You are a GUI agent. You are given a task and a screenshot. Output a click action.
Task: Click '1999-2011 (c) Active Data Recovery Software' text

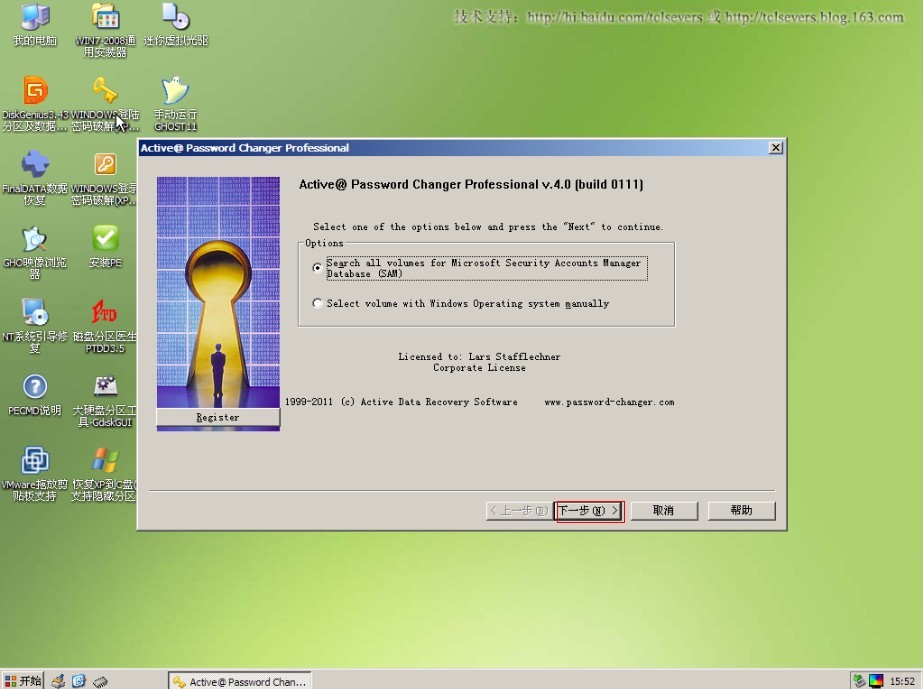click(401, 402)
